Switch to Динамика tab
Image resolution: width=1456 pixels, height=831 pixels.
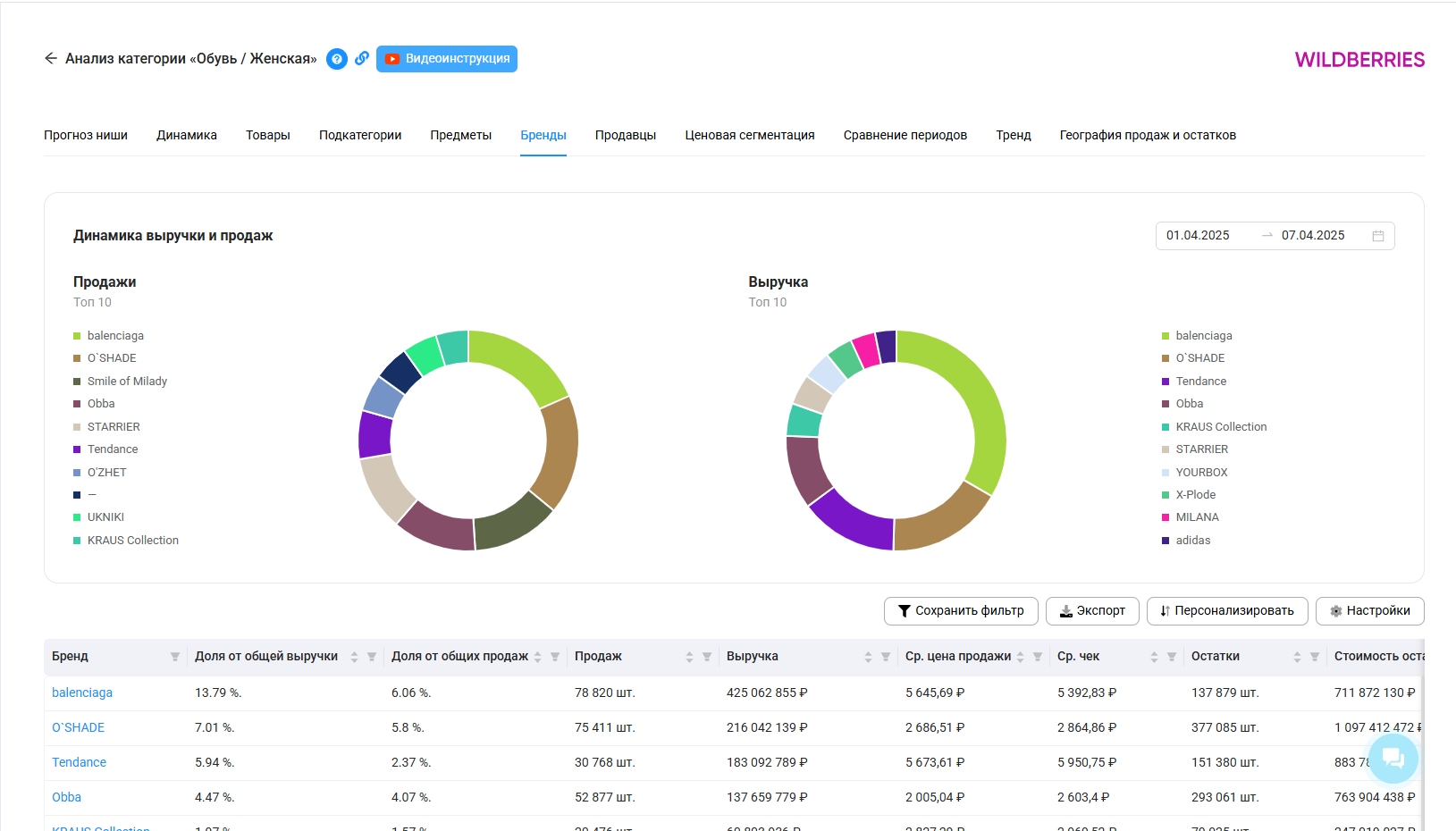point(187,135)
